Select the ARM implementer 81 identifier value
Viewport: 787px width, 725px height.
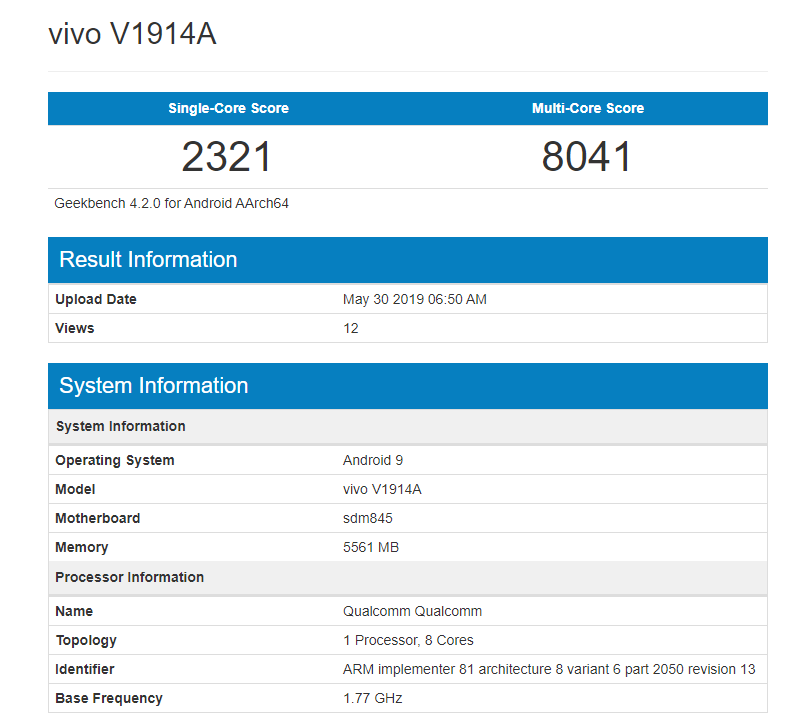click(x=549, y=670)
